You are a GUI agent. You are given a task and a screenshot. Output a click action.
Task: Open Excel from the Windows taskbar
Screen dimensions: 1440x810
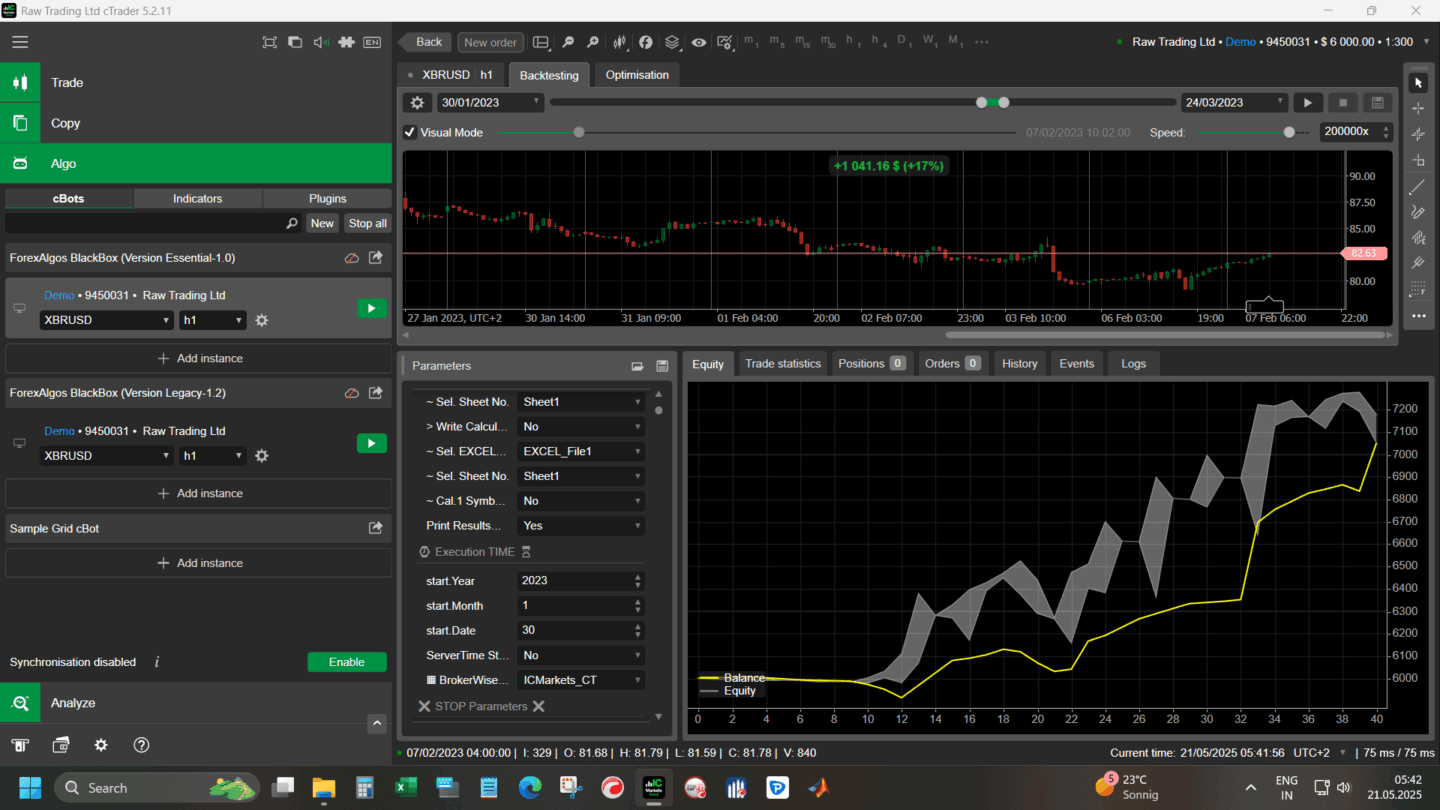(x=406, y=788)
